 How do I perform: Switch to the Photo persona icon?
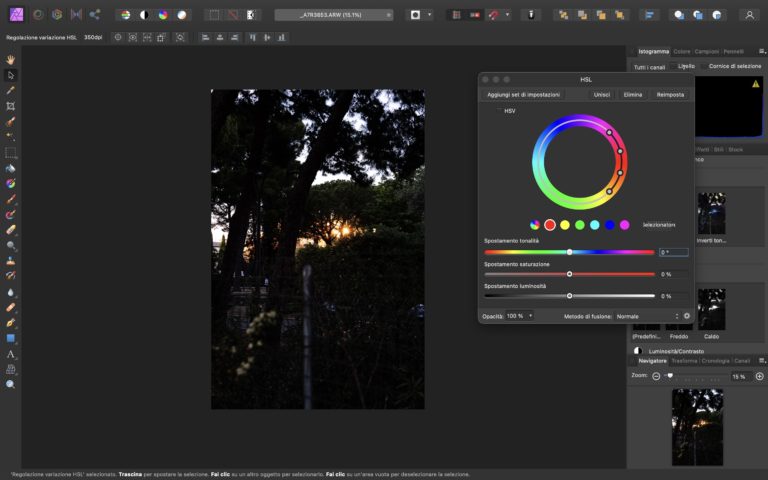(17, 15)
